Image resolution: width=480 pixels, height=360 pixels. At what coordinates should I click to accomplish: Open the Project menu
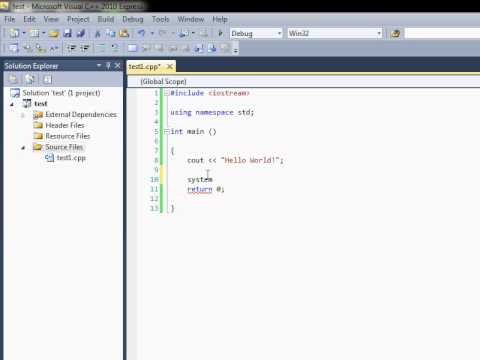tap(78, 19)
